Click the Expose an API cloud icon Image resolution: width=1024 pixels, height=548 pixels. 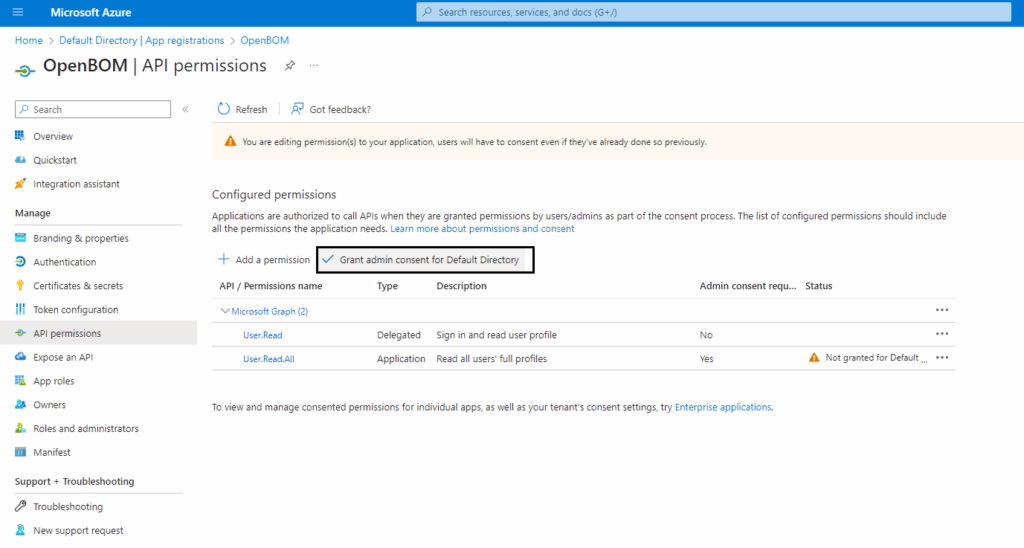20,357
